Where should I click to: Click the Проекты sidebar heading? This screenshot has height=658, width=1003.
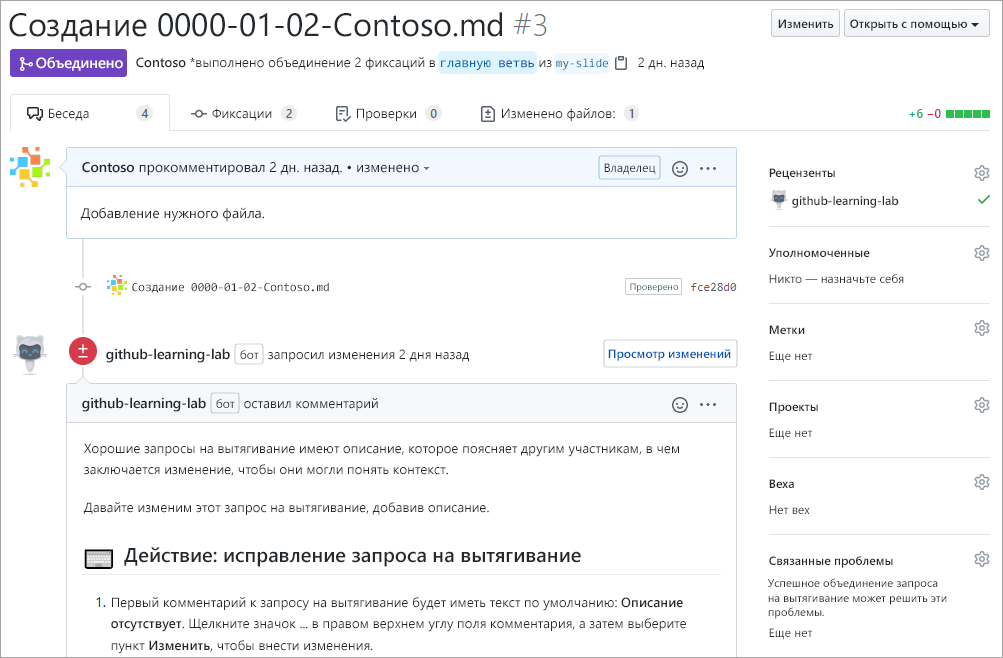click(x=793, y=407)
